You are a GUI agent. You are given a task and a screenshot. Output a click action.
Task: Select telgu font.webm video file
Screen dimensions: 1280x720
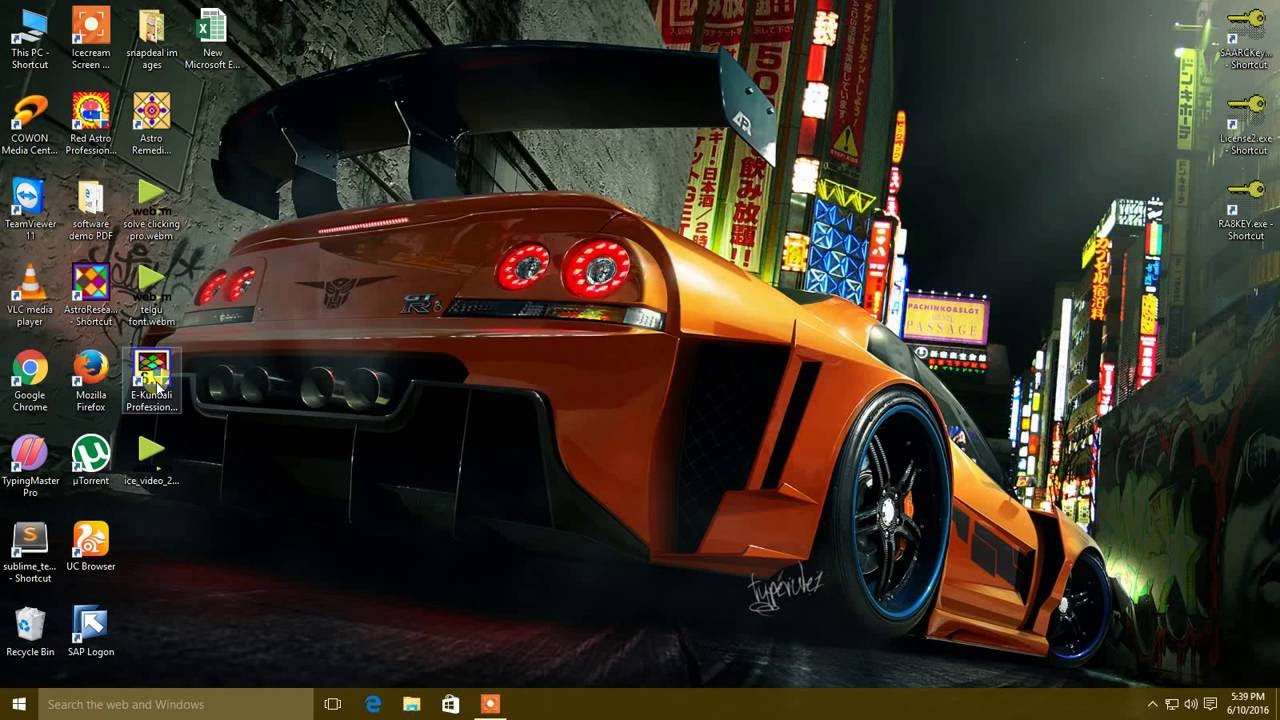pyautogui.click(x=152, y=296)
